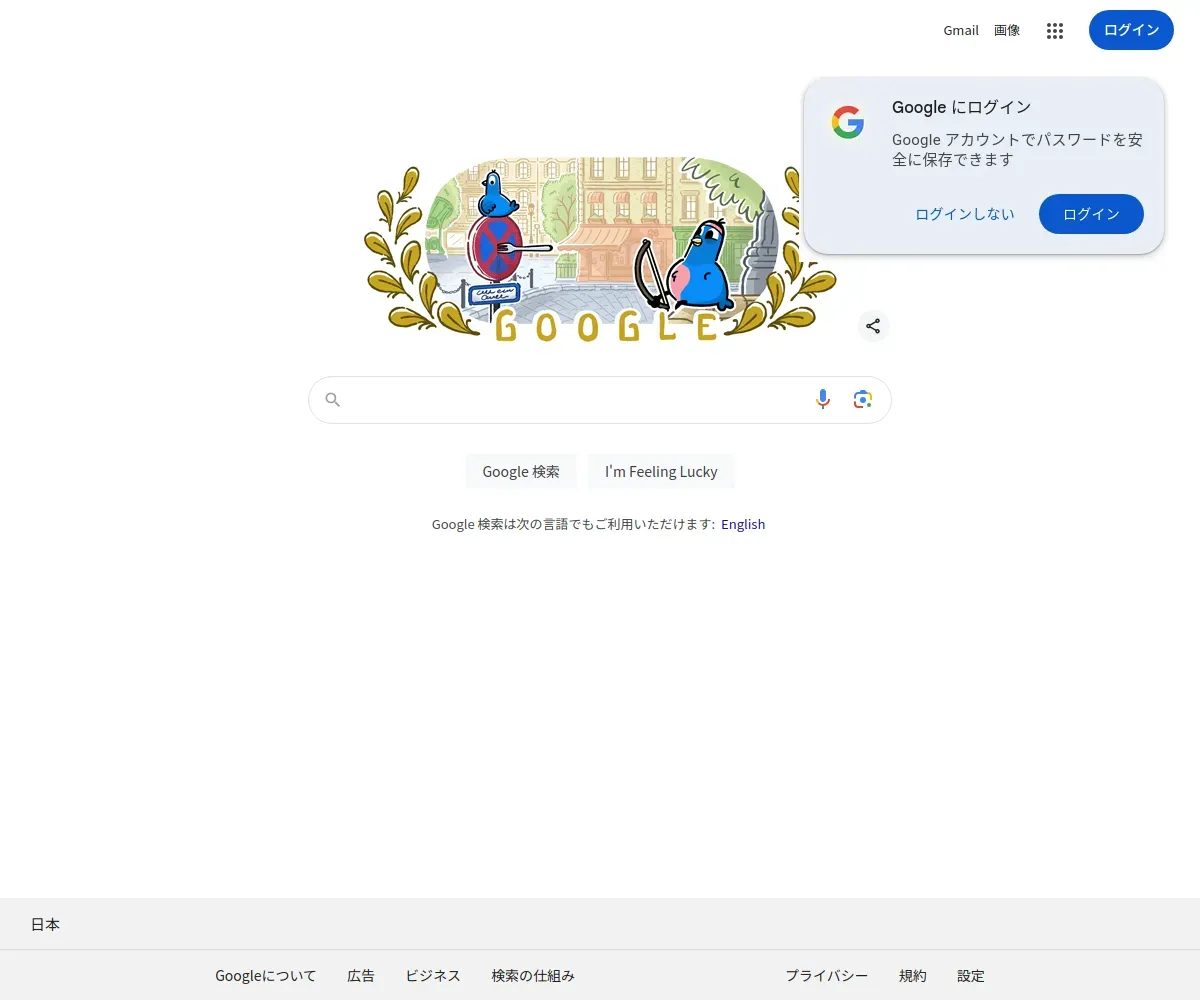Open the Google apps grid icon
Image resolution: width=1200 pixels, height=1000 pixels.
(x=1055, y=30)
